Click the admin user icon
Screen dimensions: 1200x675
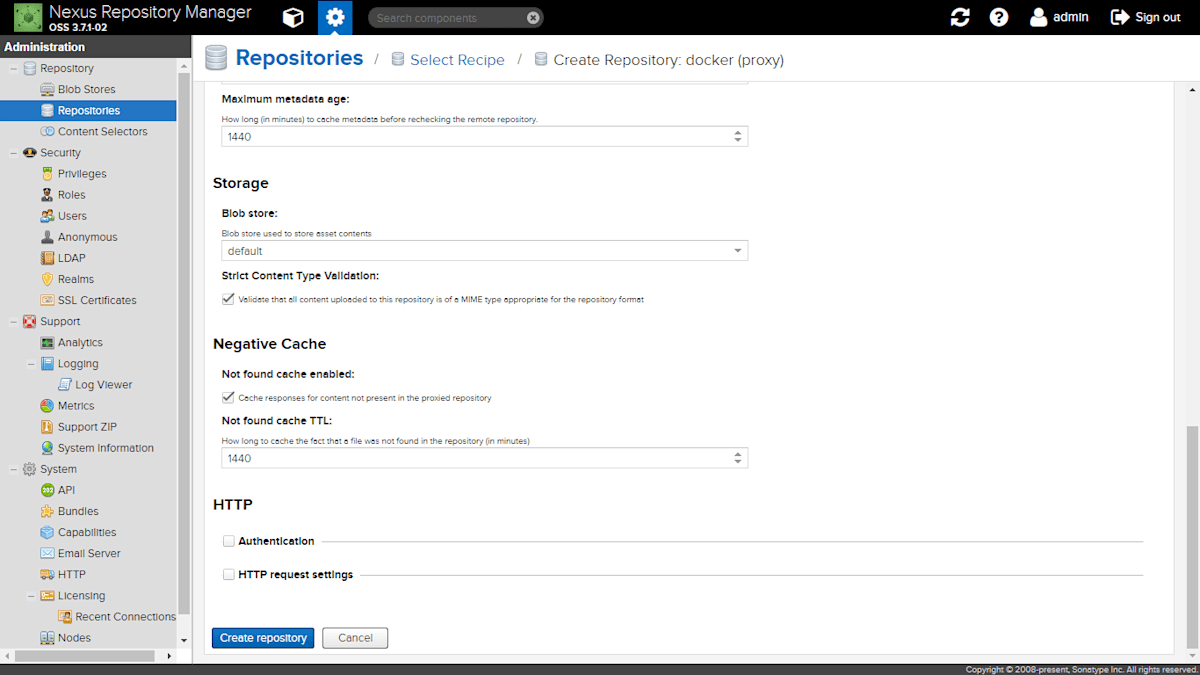tap(1039, 17)
